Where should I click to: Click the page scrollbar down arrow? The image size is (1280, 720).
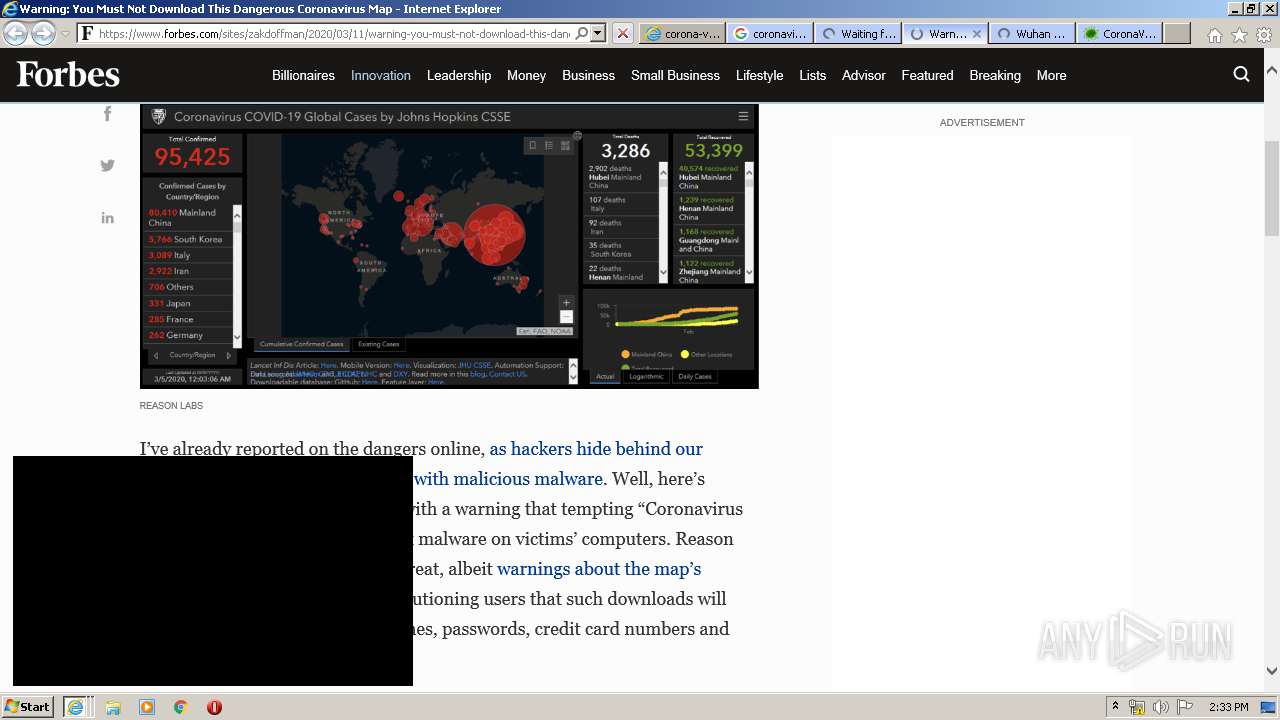[x=1271, y=671]
